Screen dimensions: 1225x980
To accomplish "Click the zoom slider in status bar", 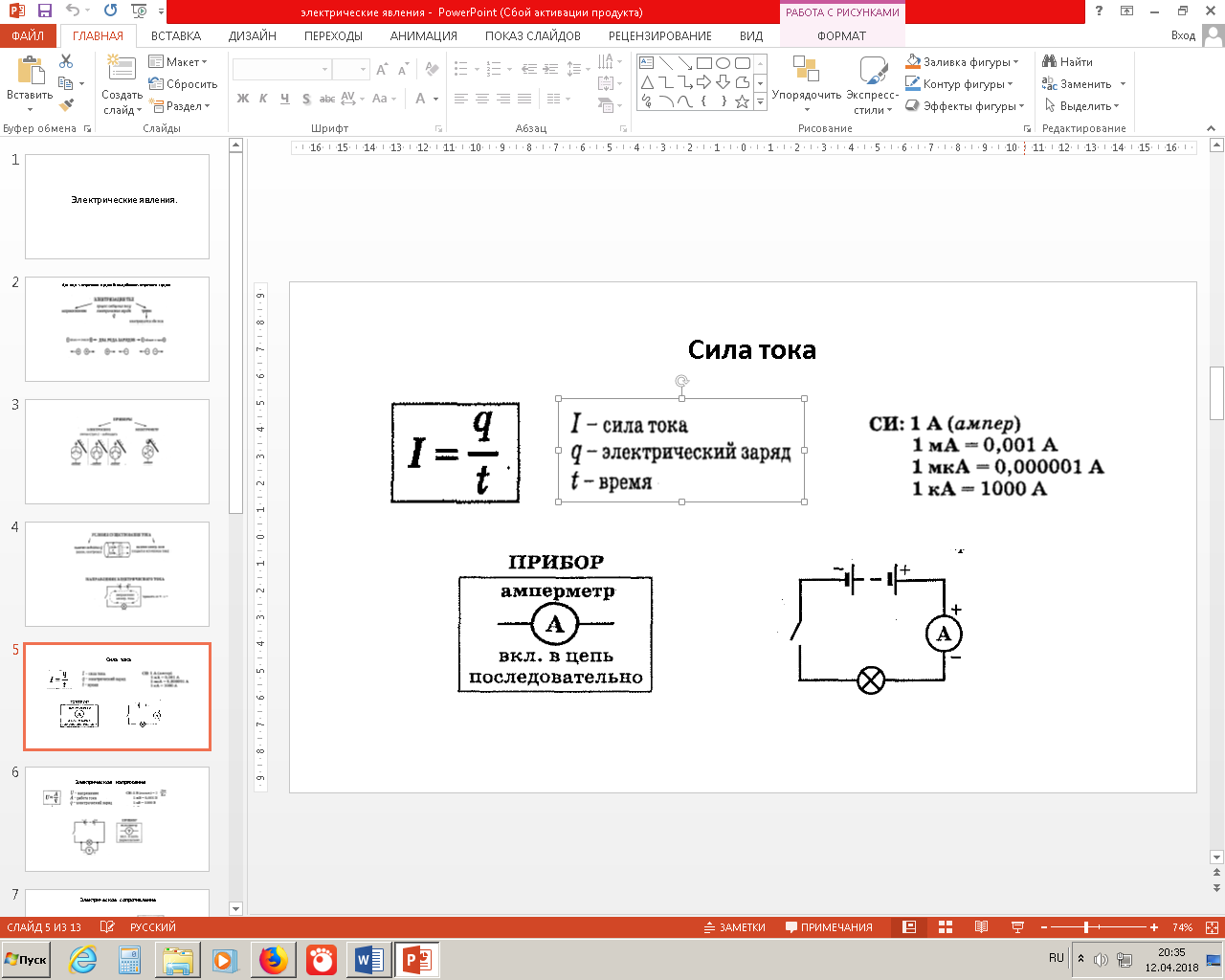I will (x=1086, y=927).
